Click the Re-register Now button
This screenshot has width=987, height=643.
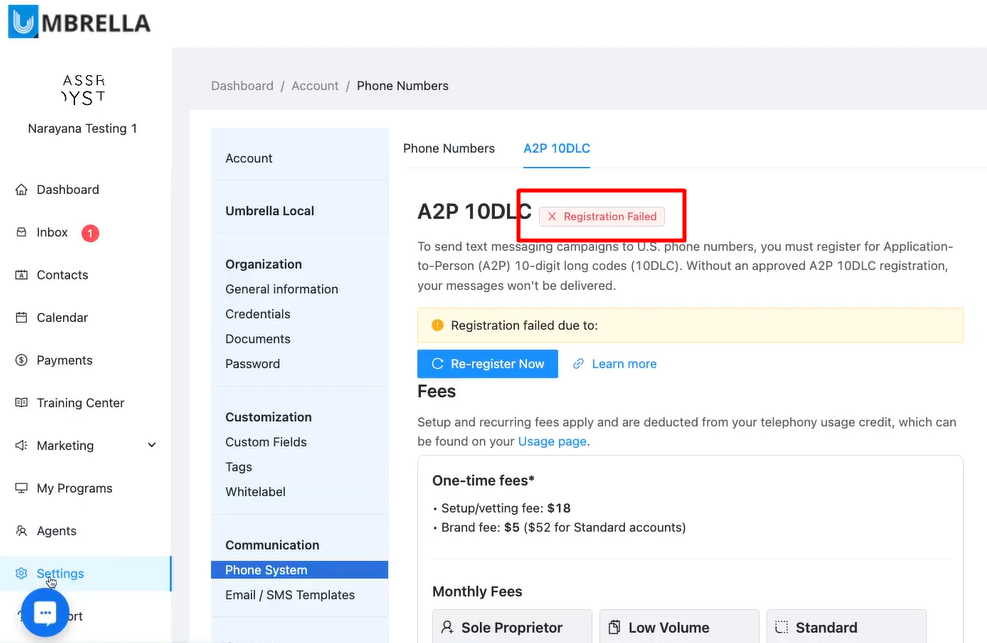(x=487, y=364)
